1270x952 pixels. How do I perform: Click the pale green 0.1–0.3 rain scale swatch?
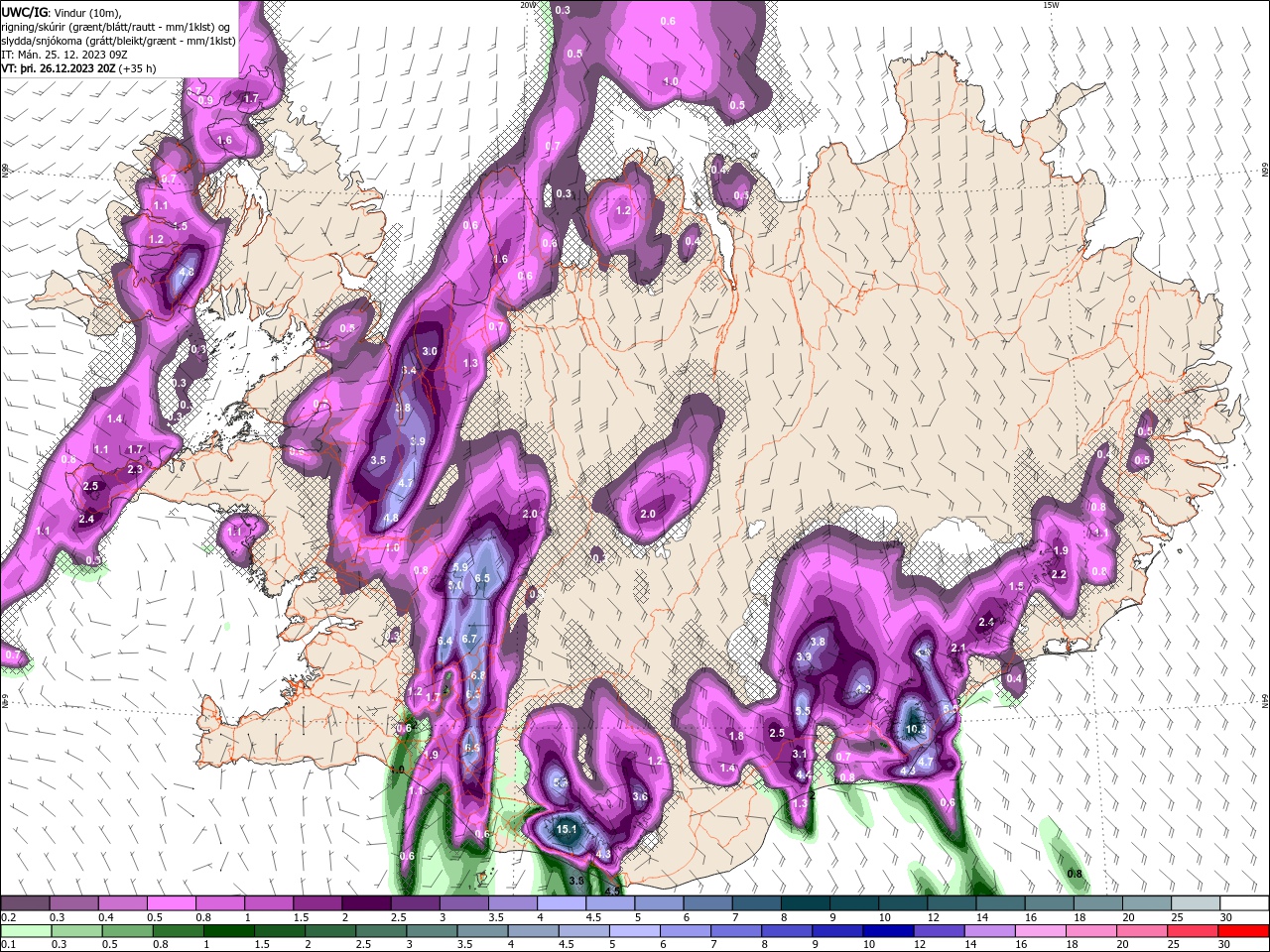click(25, 931)
